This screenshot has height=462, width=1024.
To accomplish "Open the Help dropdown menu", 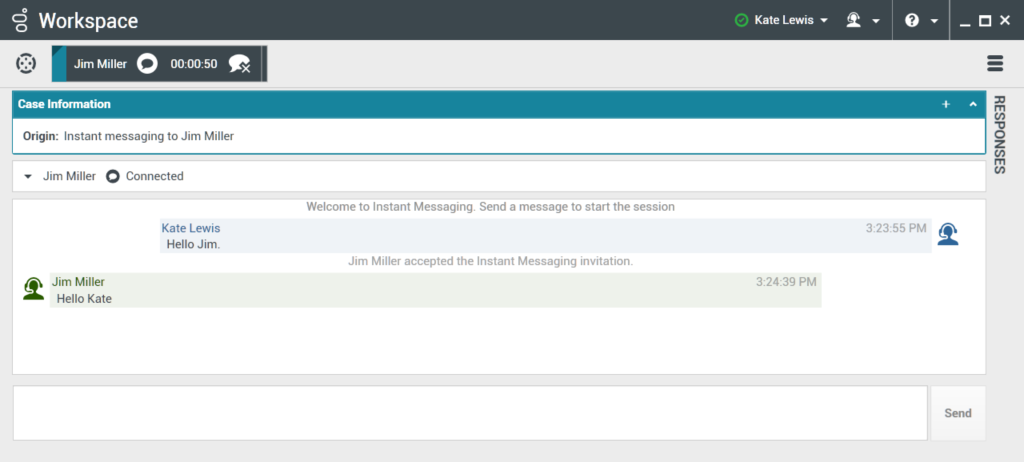I will (921, 20).
